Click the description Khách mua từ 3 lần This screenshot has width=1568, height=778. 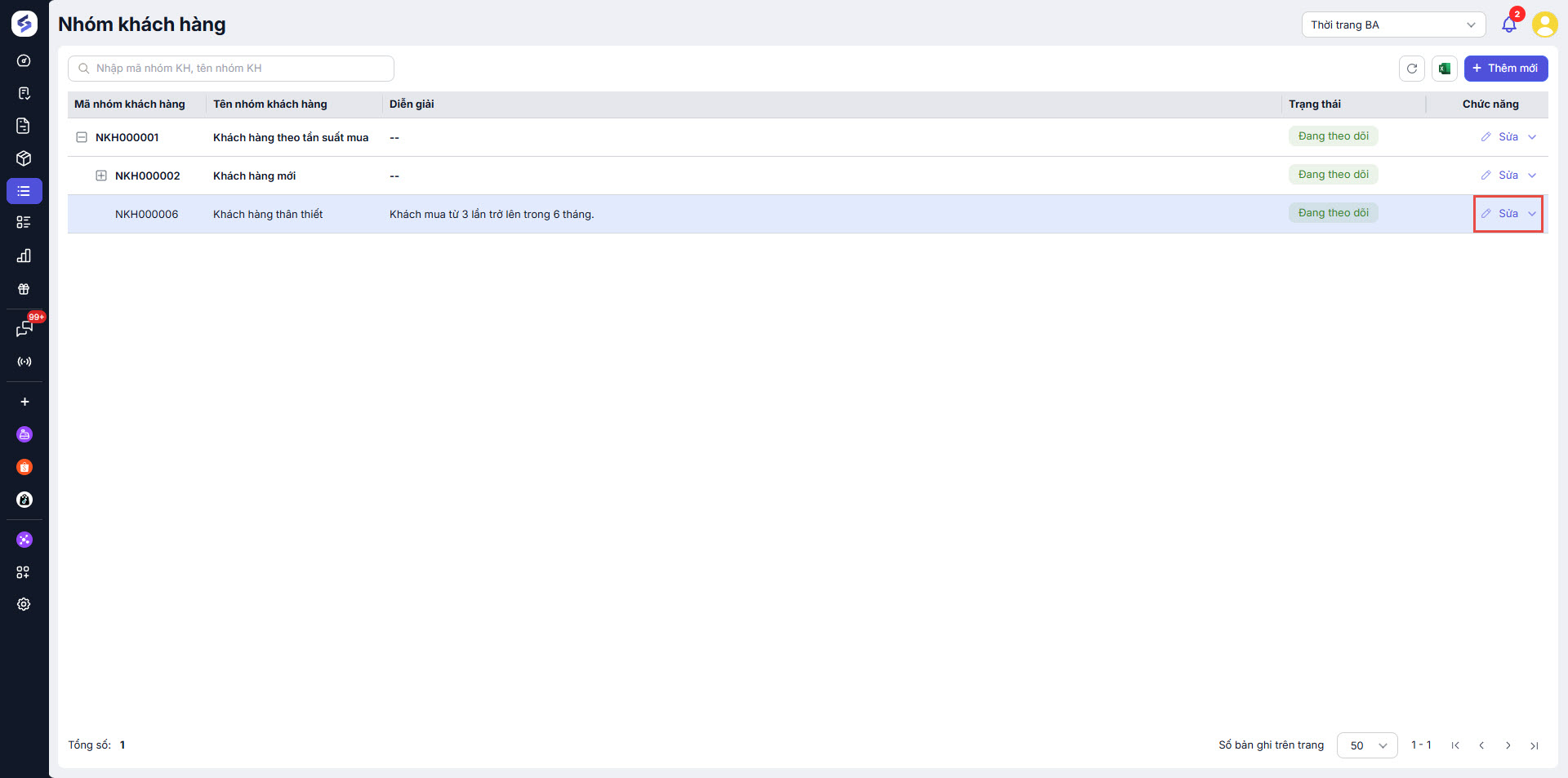coord(492,214)
